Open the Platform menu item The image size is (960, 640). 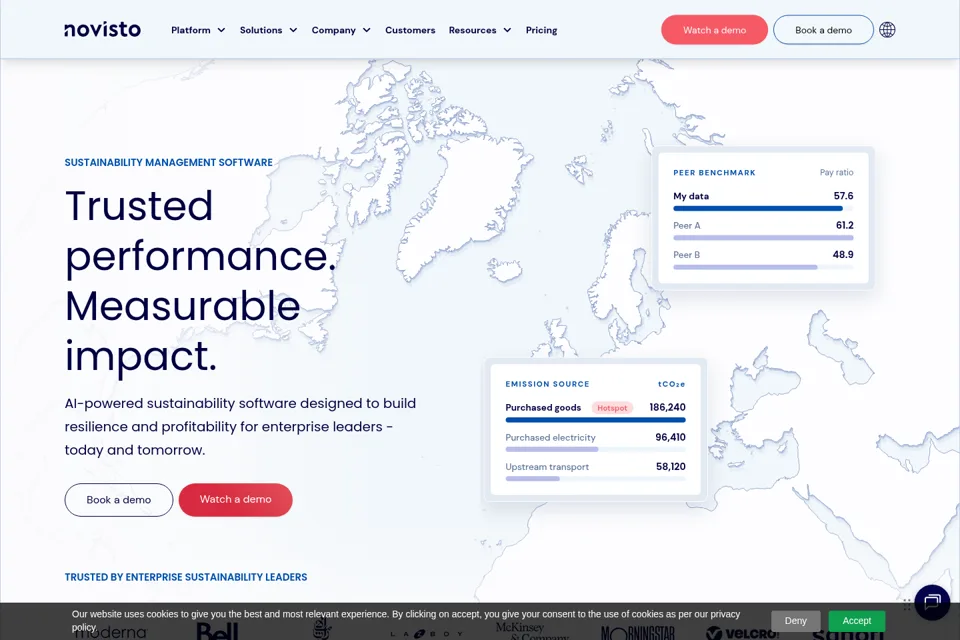pos(190,30)
